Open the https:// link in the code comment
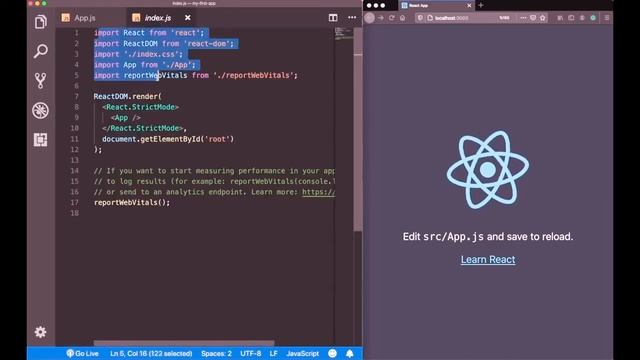This screenshot has width=640, height=360. pyautogui.click(x=318, y=192)
